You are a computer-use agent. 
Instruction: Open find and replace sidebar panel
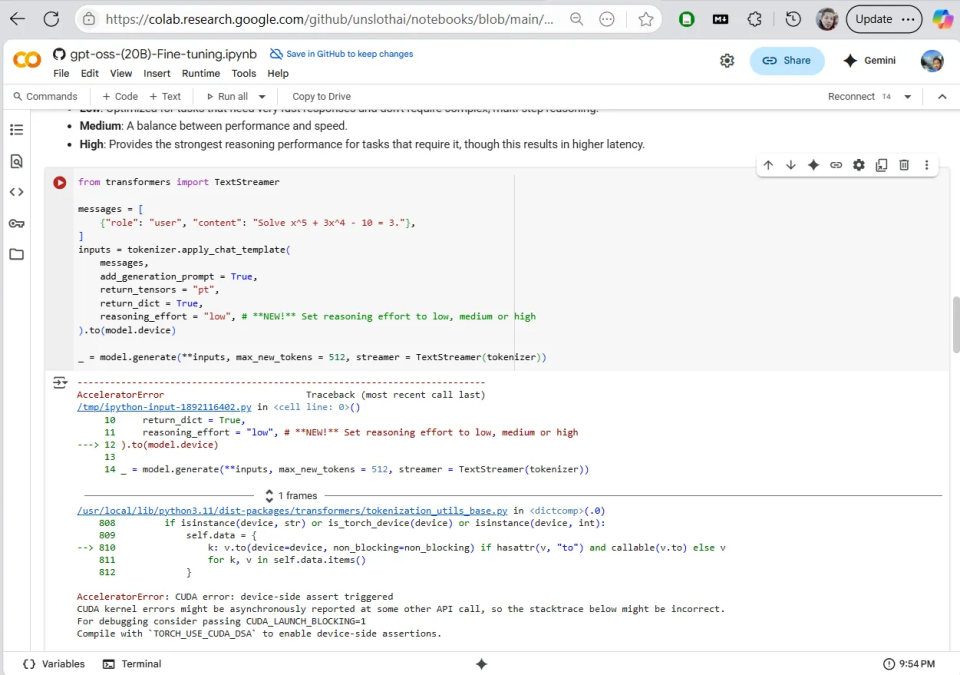pyautogui.click(x=16, y=161)
